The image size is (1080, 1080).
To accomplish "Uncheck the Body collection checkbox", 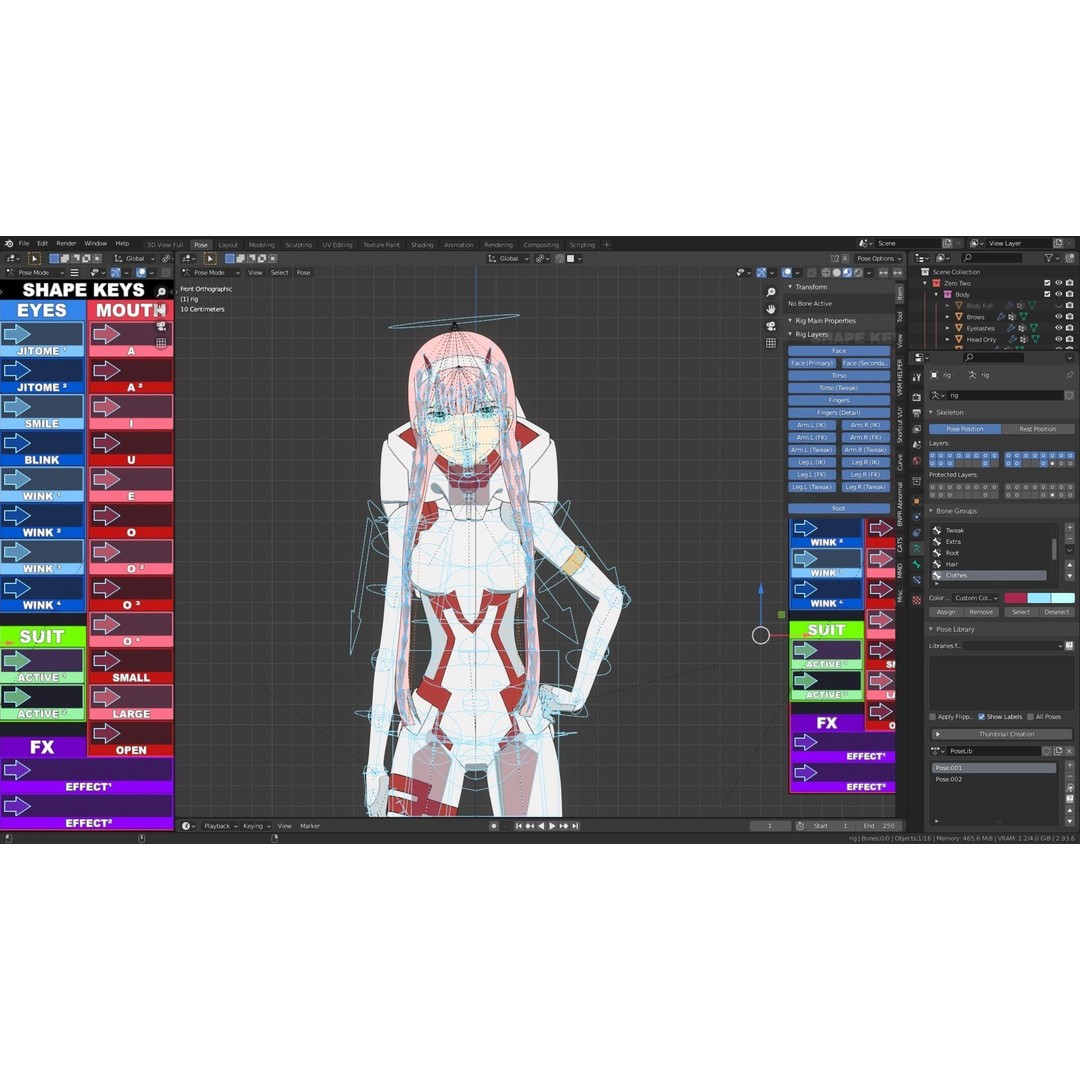I will click(1048, 294).
